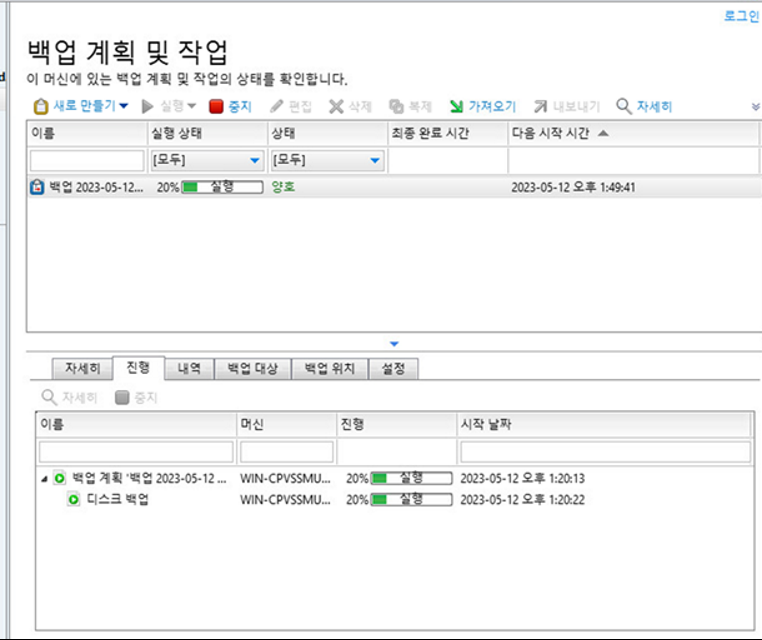762x640 pixels.
Task: Click the 자세히 link in top toolbar
Action: 654,106
